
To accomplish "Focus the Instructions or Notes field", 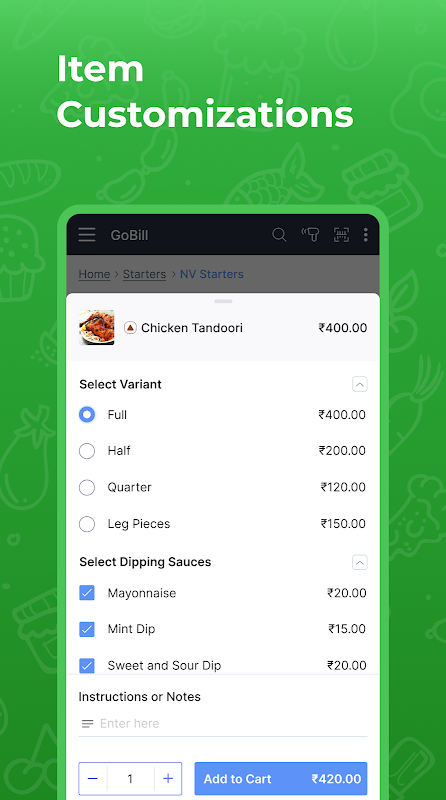I will pos(223,723).
